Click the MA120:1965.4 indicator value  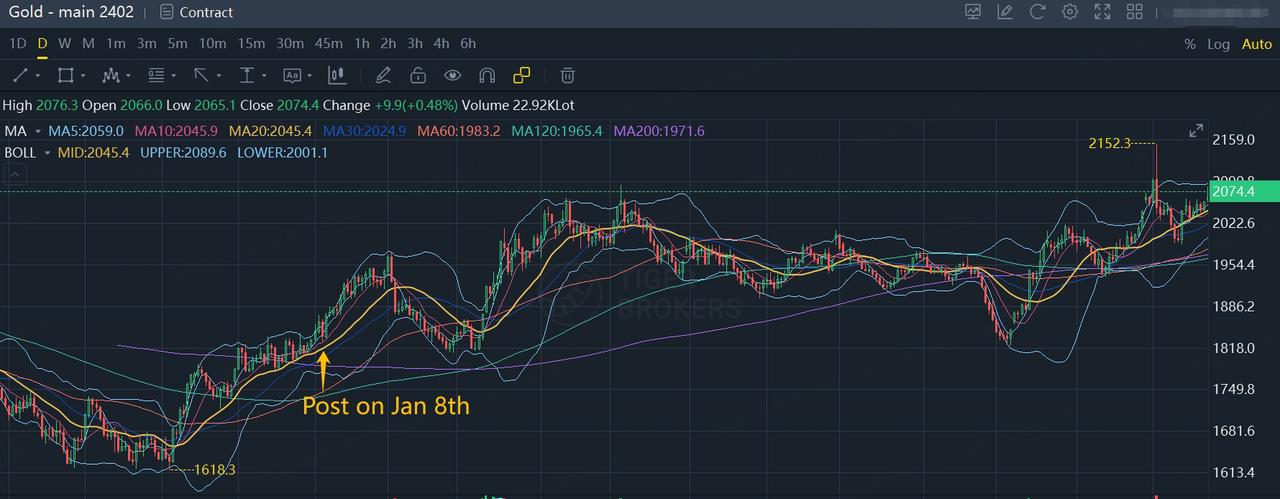557,131
